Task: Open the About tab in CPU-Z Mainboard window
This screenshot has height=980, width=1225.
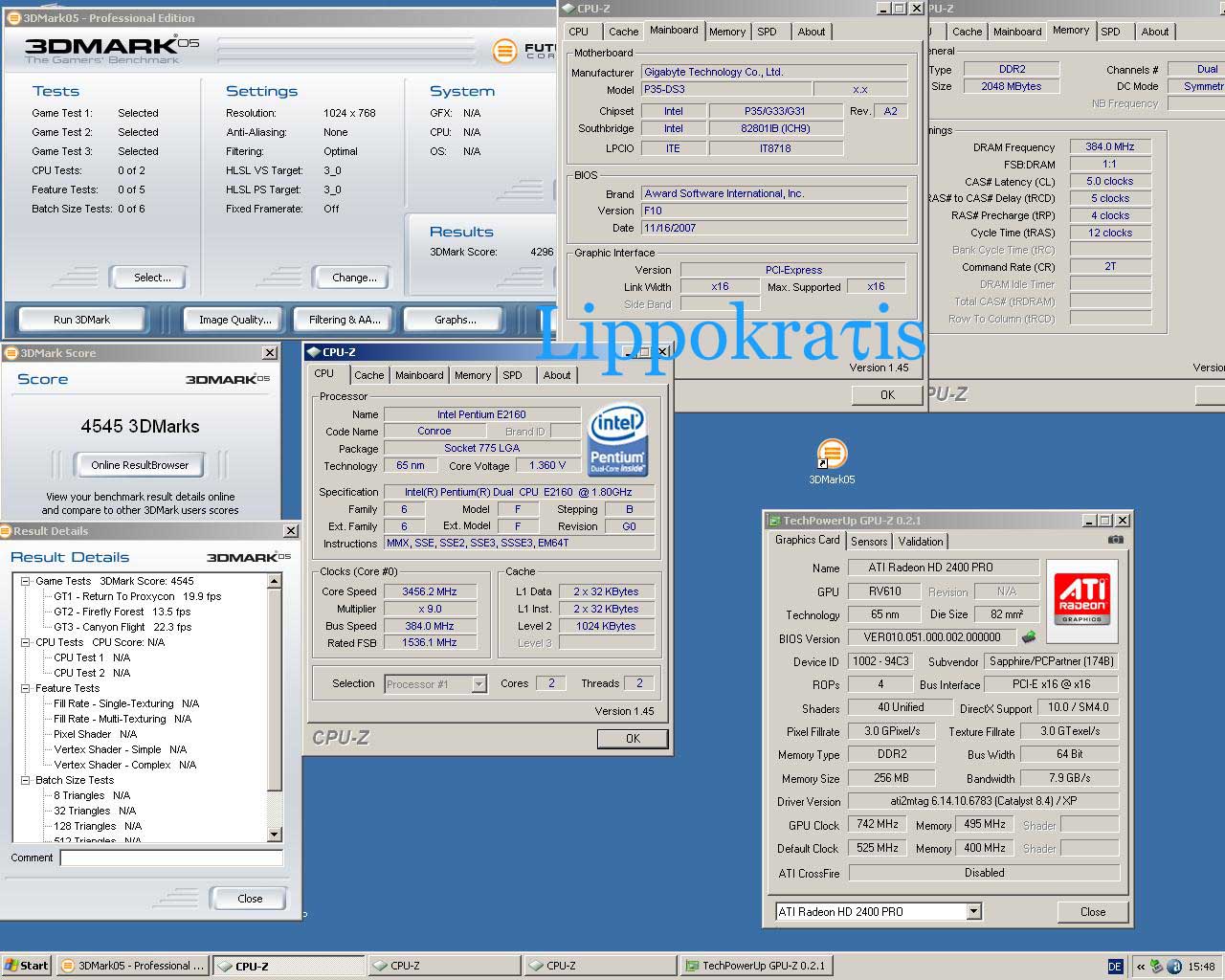Action: pos(812,32)
